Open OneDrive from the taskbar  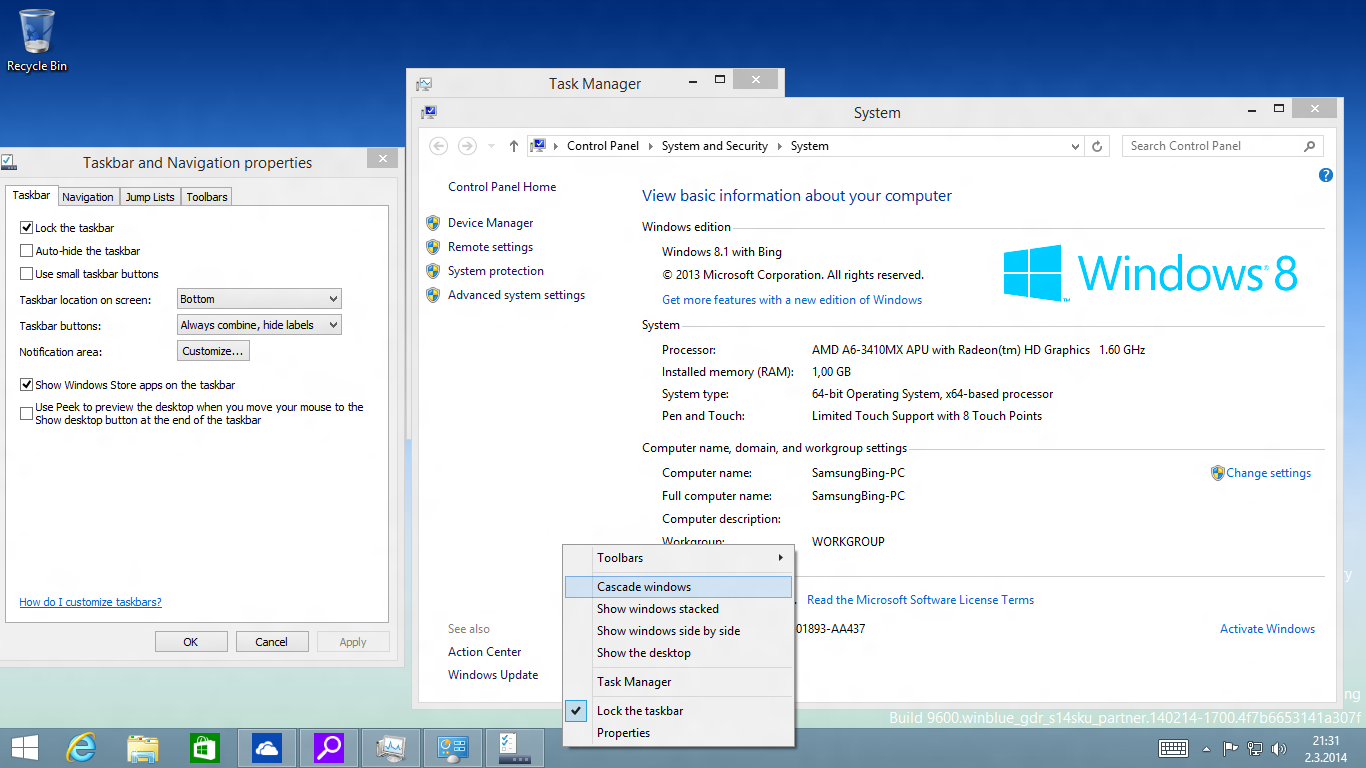(267, 747)
